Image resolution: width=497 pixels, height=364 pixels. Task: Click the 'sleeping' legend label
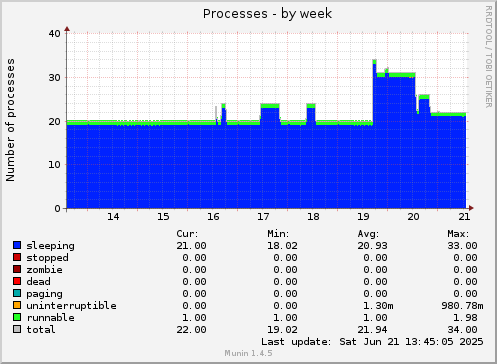click(50, 246)
